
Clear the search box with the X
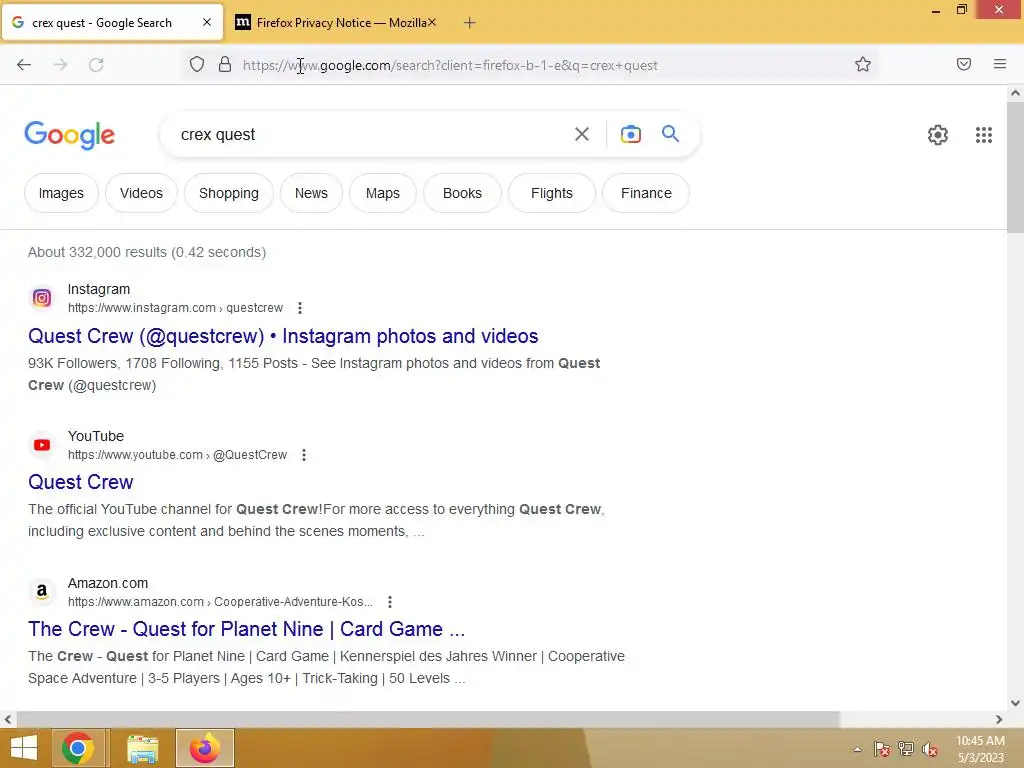tap(581, 135)
